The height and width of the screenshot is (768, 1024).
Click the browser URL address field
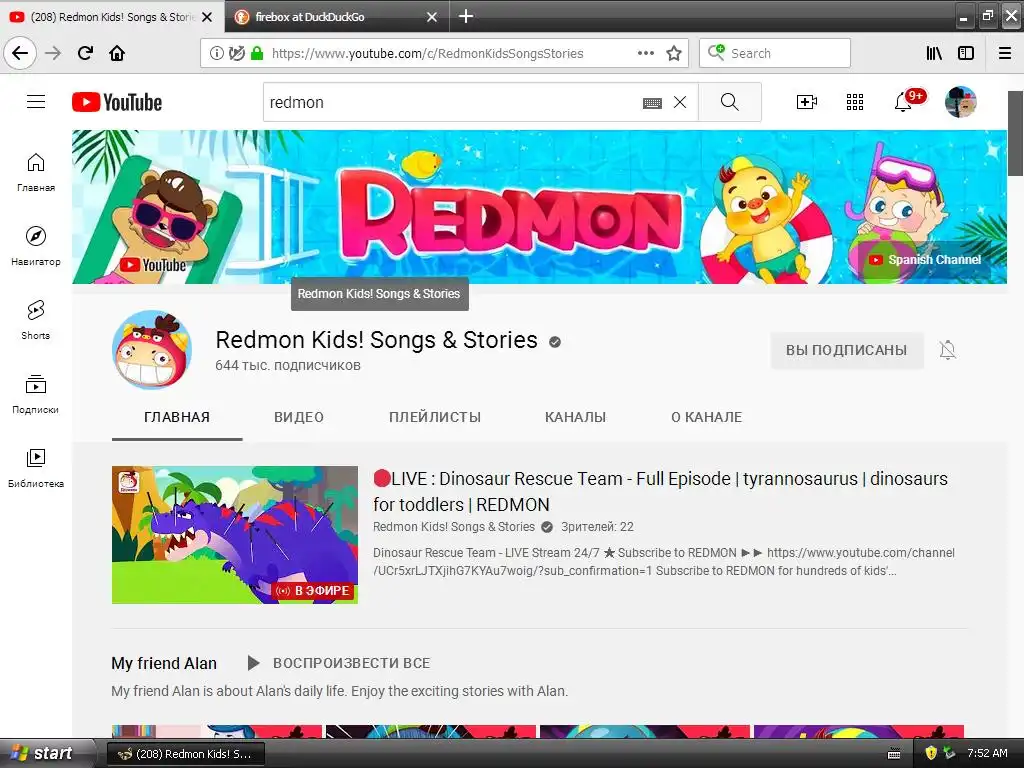tap(427, 54)
